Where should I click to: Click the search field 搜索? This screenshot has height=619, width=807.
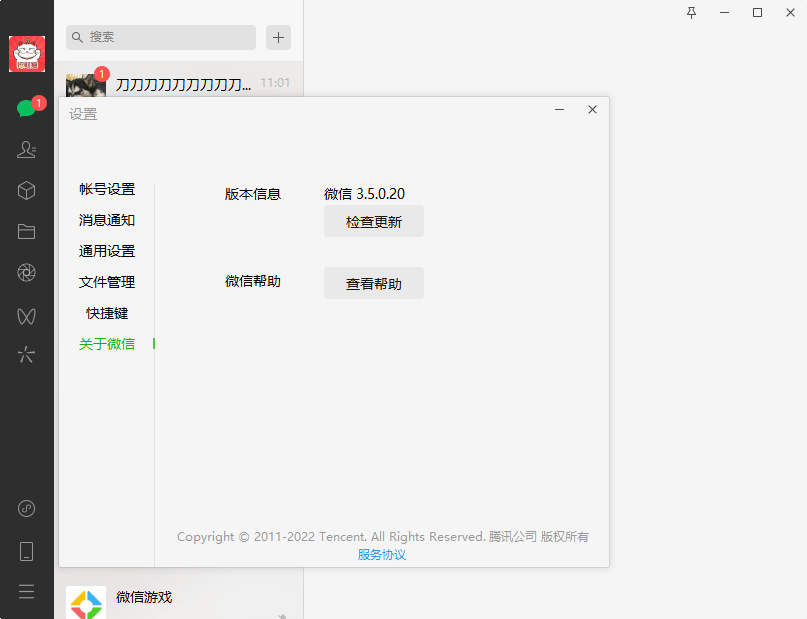click(x=161, y=38)
